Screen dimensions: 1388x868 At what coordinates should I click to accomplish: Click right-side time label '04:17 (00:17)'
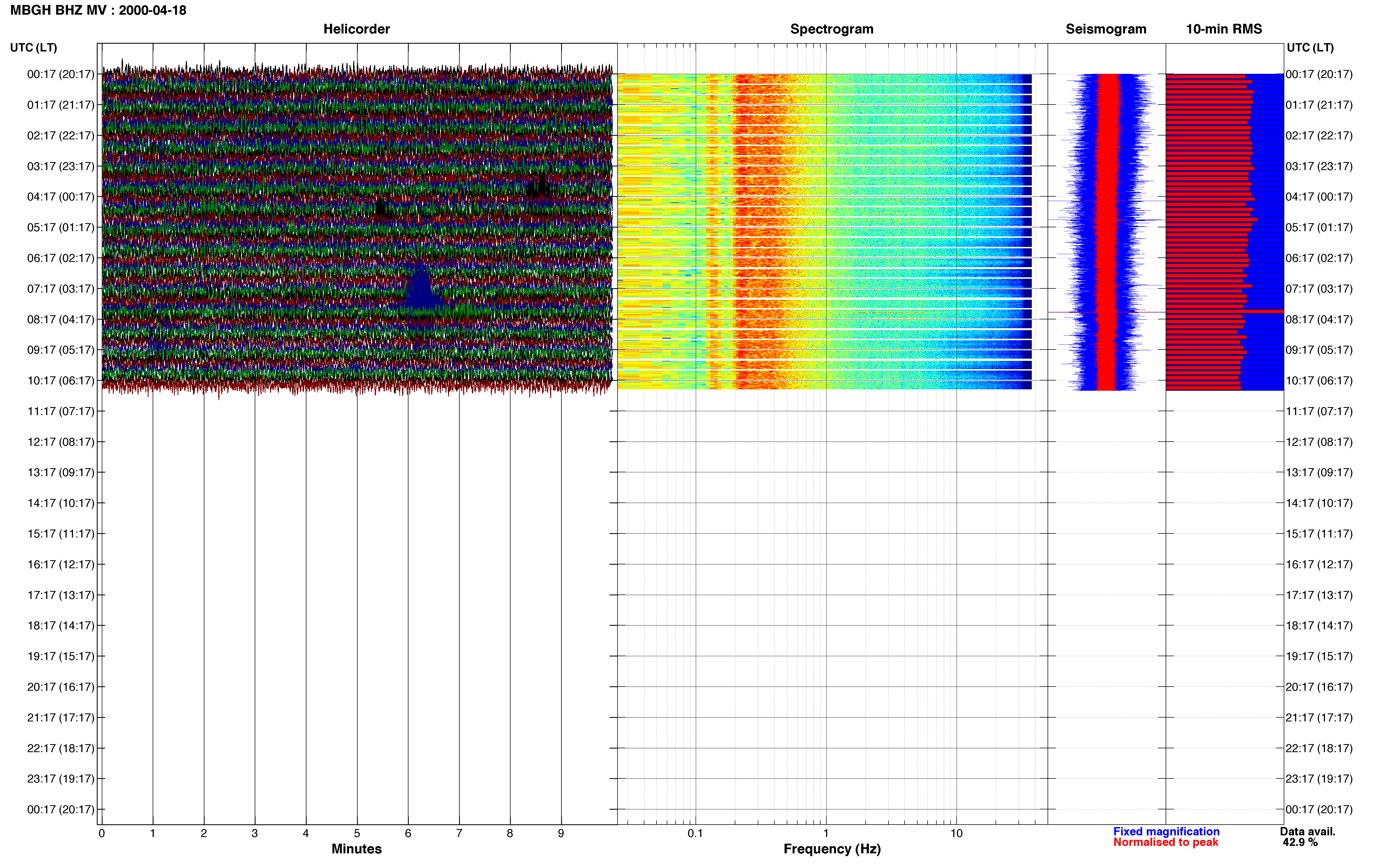[x=1319, y=197]
